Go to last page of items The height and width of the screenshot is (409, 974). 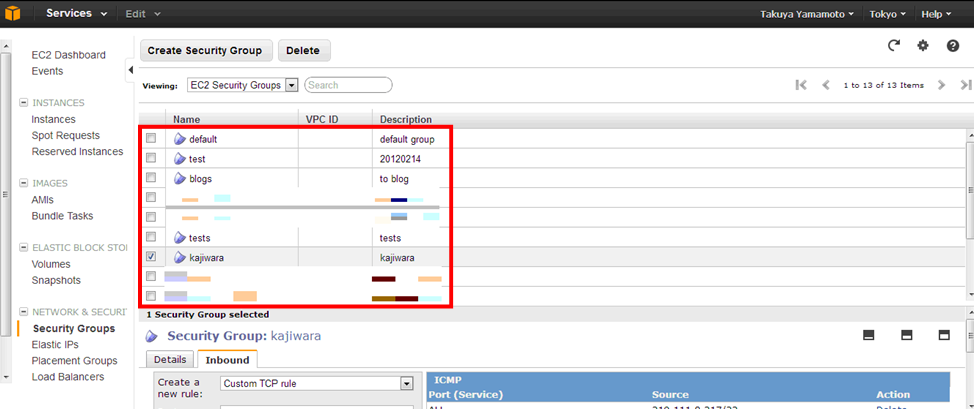(x=965, y=85)
